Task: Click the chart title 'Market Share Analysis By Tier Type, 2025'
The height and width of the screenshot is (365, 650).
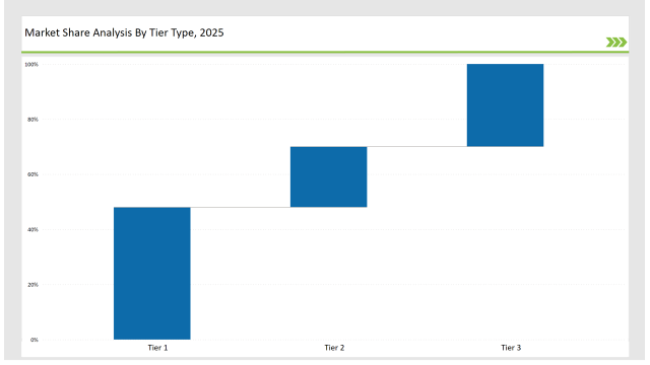Action: tap(124, 33)
